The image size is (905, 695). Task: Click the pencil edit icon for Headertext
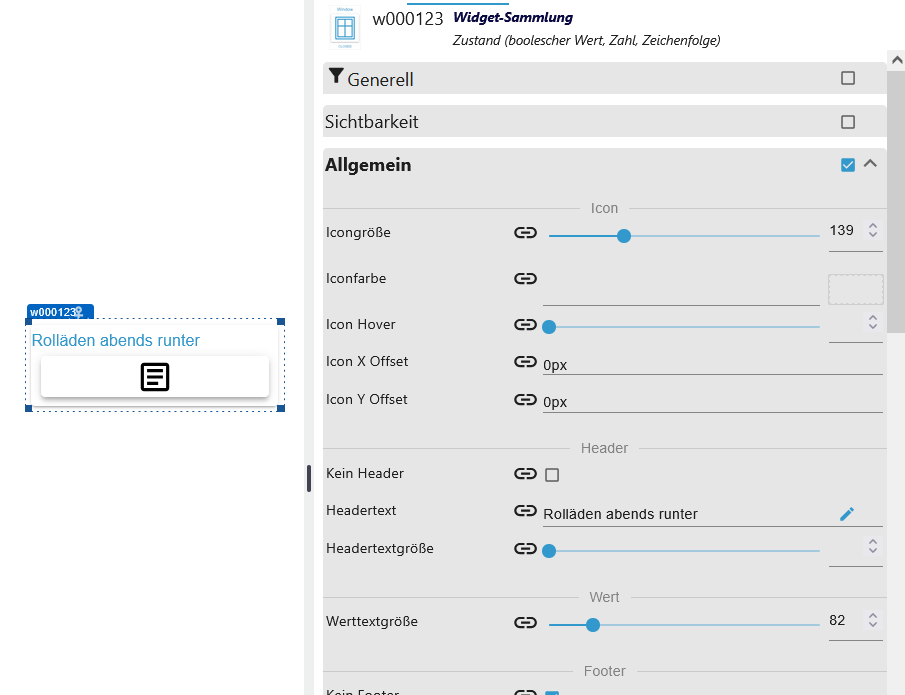pyautogui.click(x=847, y=514)
